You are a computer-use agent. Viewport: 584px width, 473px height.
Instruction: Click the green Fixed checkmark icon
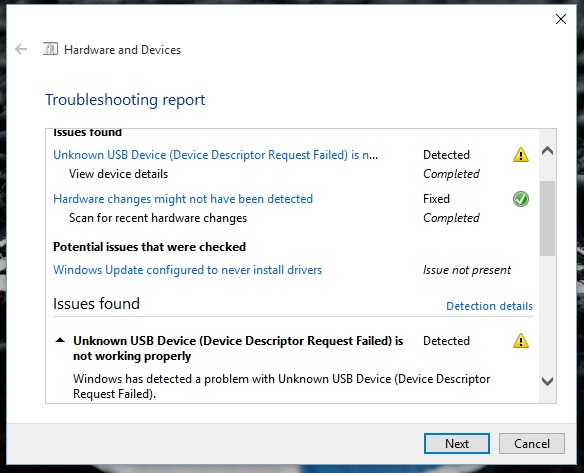(521, 199)
